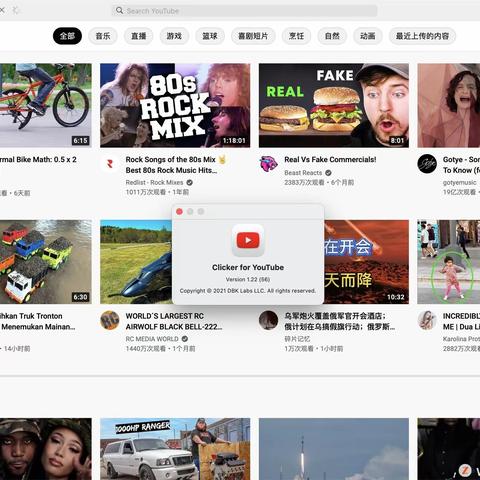Open the Truk Tronton video title
The image size is (480, 480).
pos(37,321)
